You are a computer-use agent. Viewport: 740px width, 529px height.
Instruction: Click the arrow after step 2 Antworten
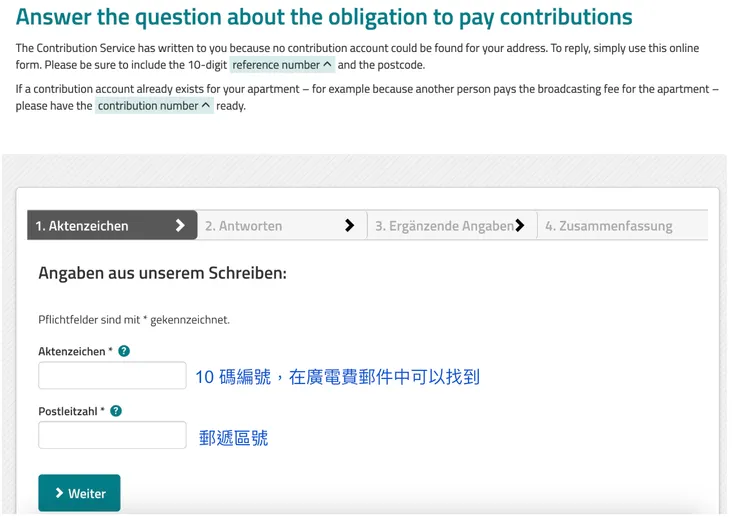click(x=349, y=225)
